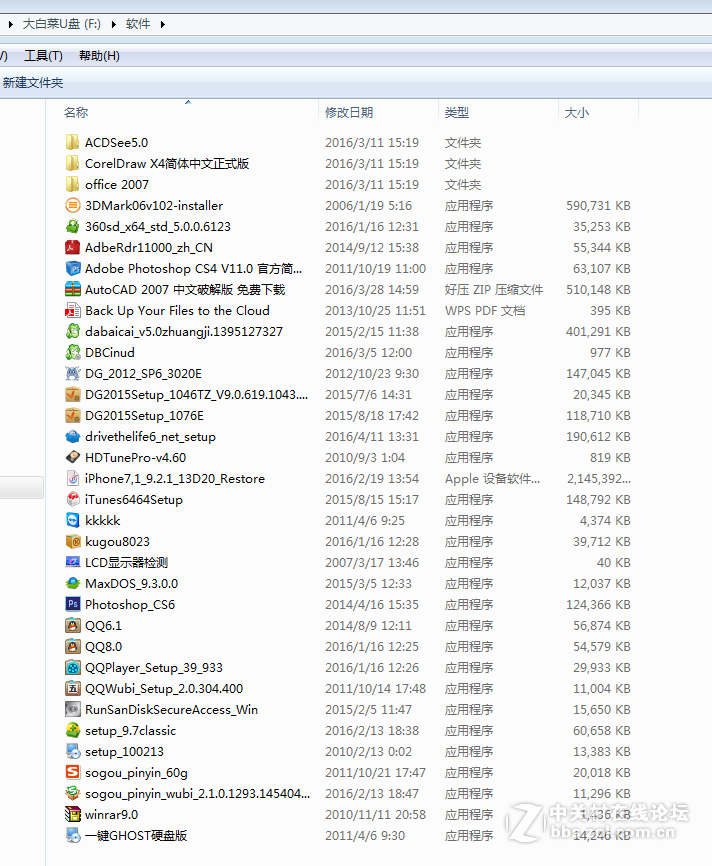Select the sogou_pinyin_wubi_2.1.0.1293 file name
This screenshot has width=712, height=866.
coord(197,794)
